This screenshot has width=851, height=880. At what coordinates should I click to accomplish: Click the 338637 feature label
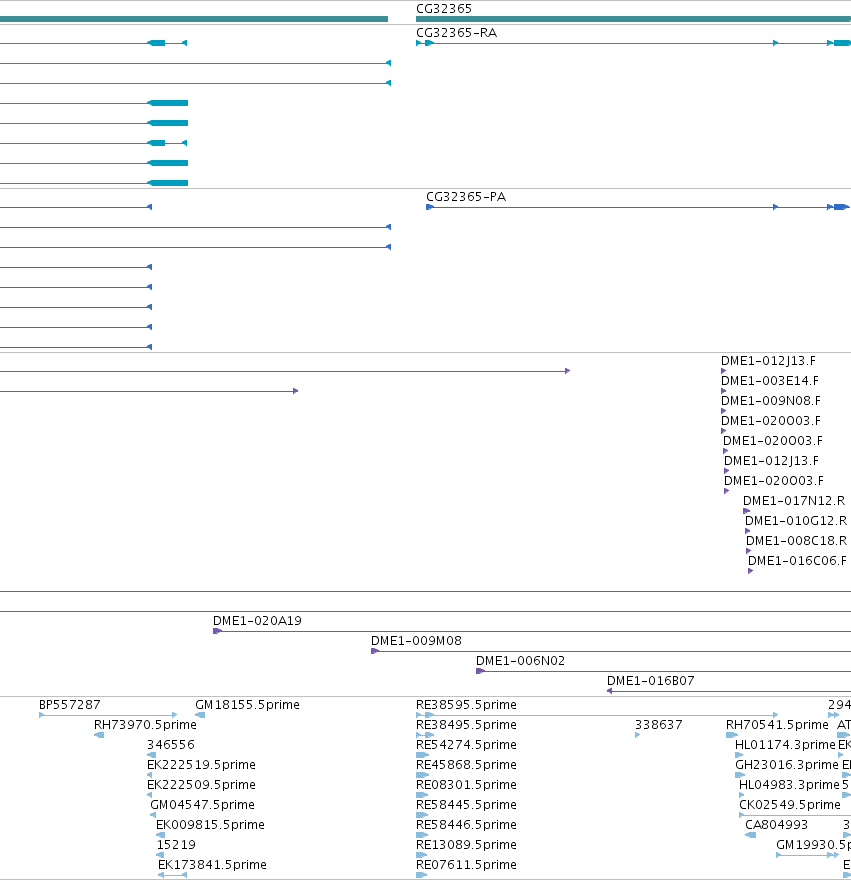coord(658,725)
